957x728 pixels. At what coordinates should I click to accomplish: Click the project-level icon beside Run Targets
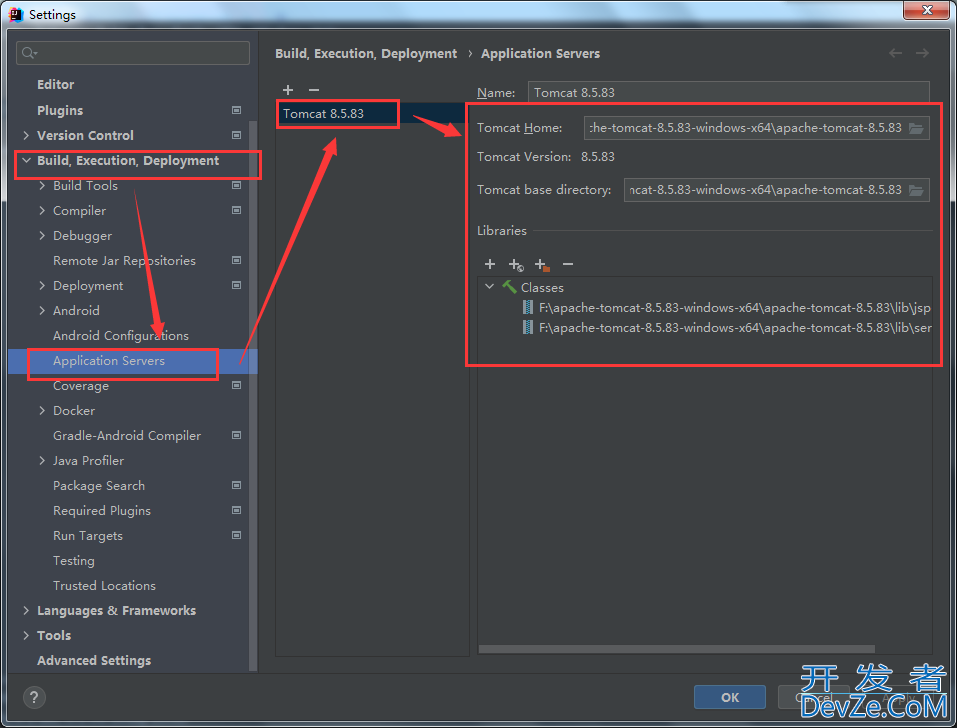[x=236, y=536]
